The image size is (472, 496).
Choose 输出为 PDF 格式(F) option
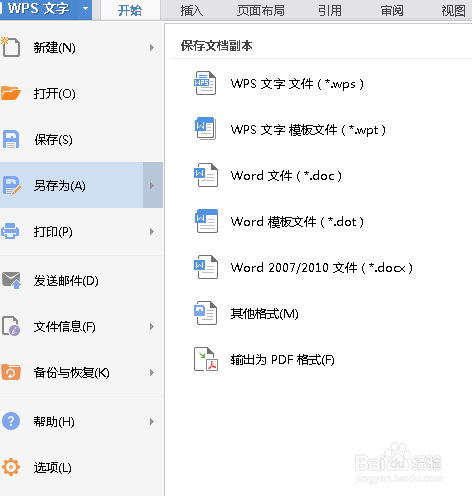[283, 359]
